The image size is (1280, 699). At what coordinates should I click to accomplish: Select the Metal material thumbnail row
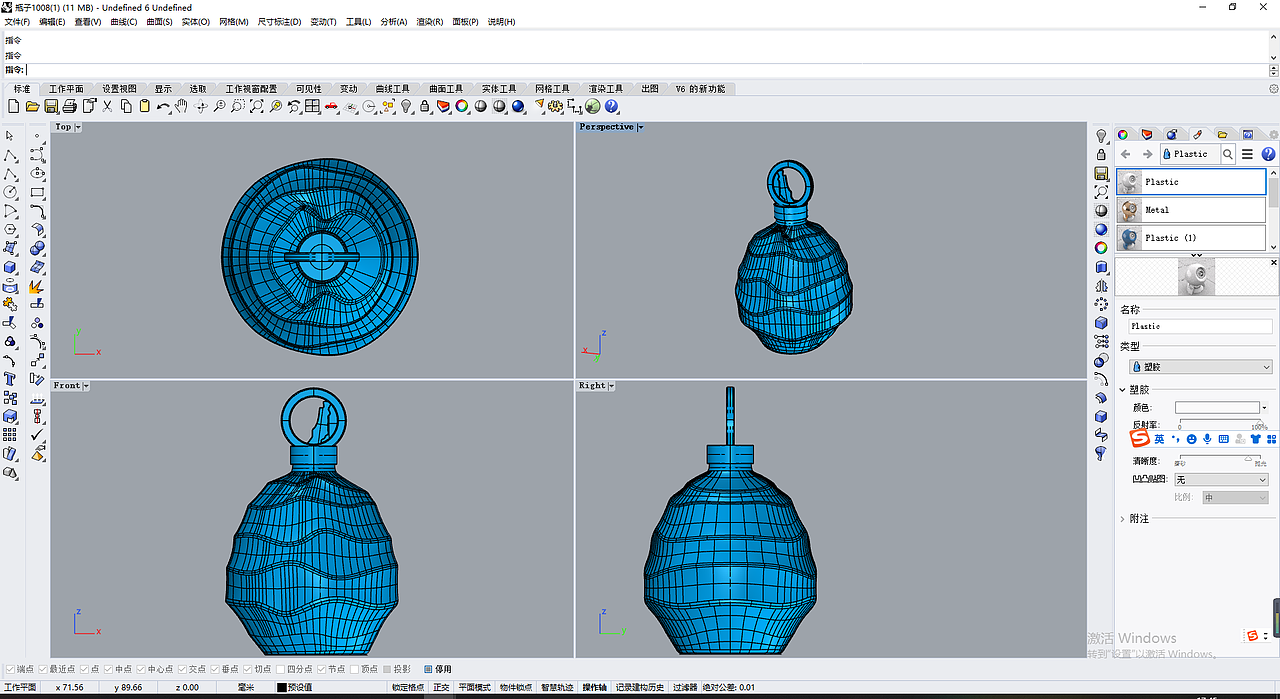1191,210
